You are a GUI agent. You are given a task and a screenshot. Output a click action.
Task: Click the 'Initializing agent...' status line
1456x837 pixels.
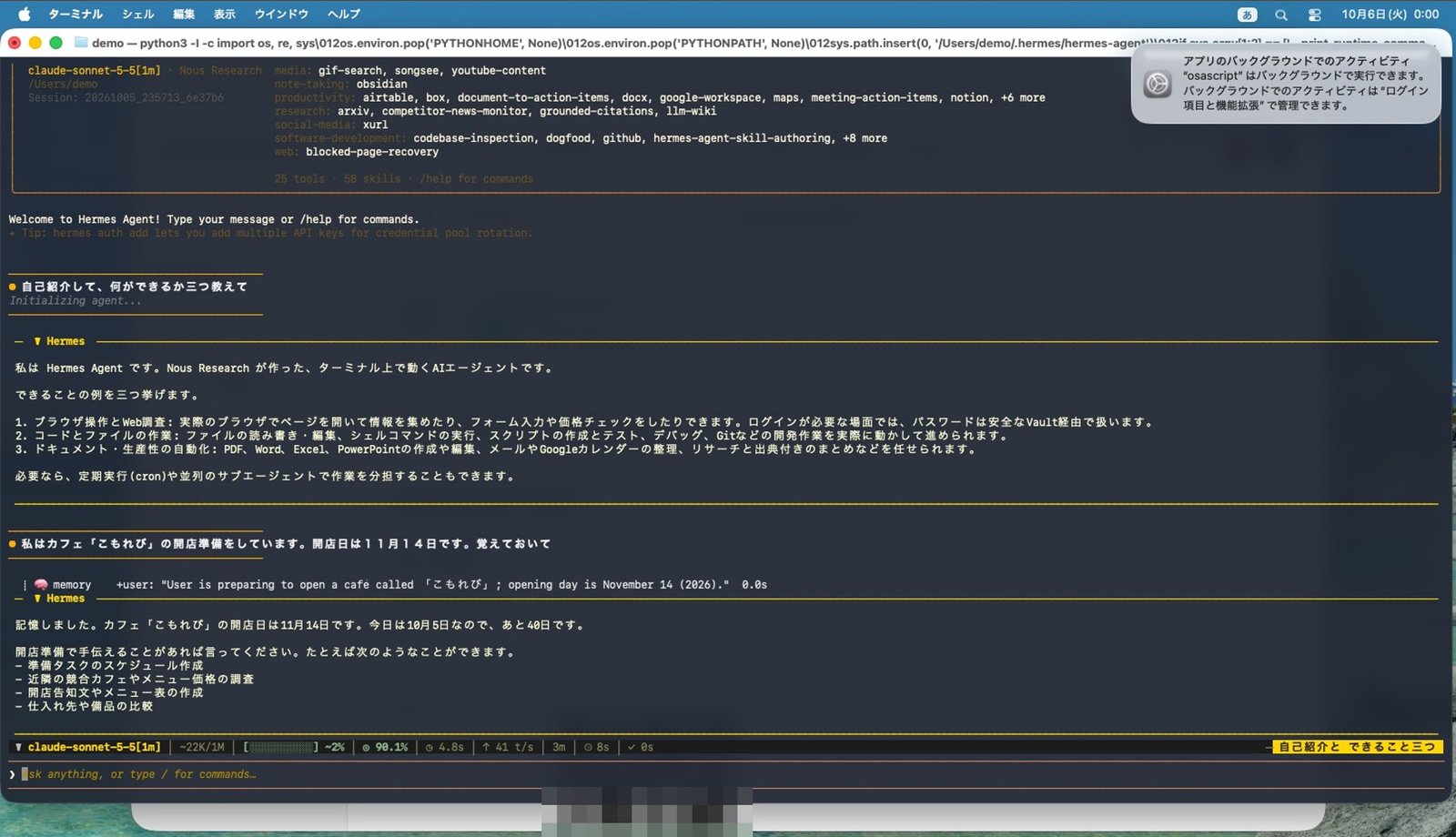point(76,300)
